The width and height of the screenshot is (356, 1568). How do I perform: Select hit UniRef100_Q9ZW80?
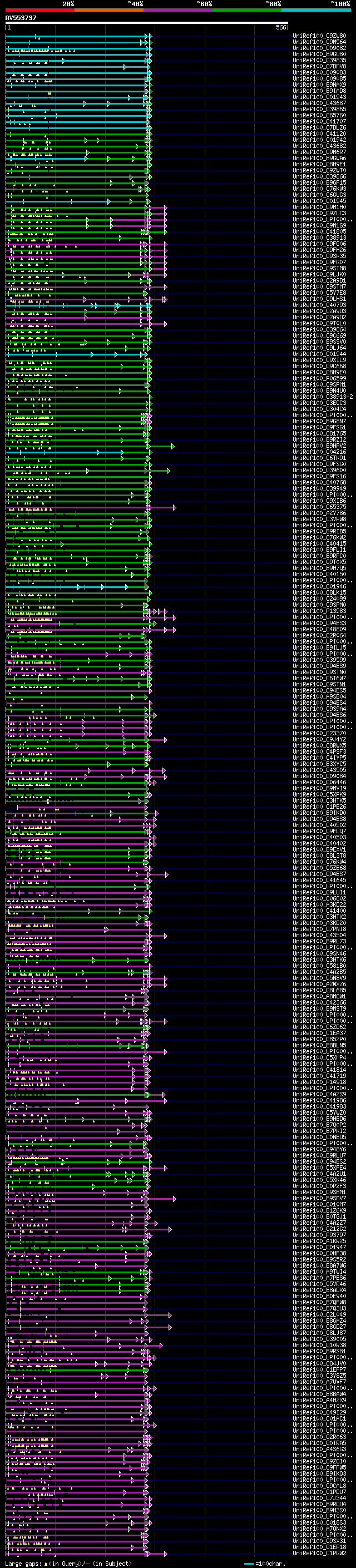coord(319,36)
